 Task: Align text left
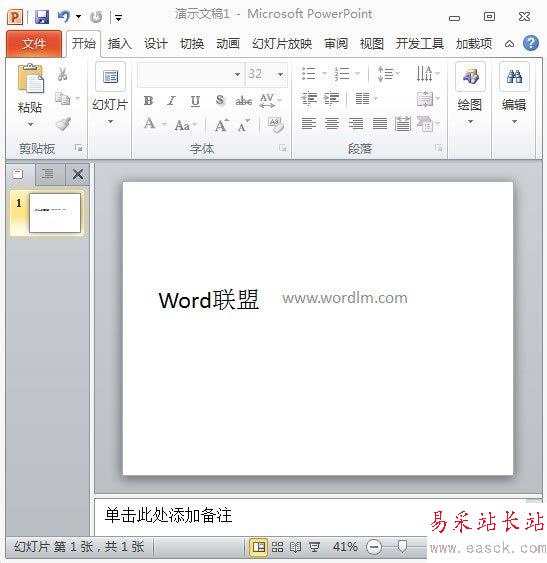click(309, 124)
